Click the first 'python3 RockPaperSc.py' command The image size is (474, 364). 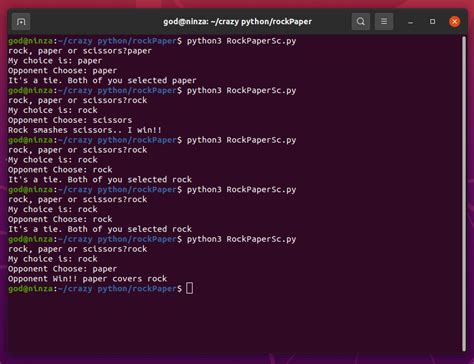[x=241, y=41]
